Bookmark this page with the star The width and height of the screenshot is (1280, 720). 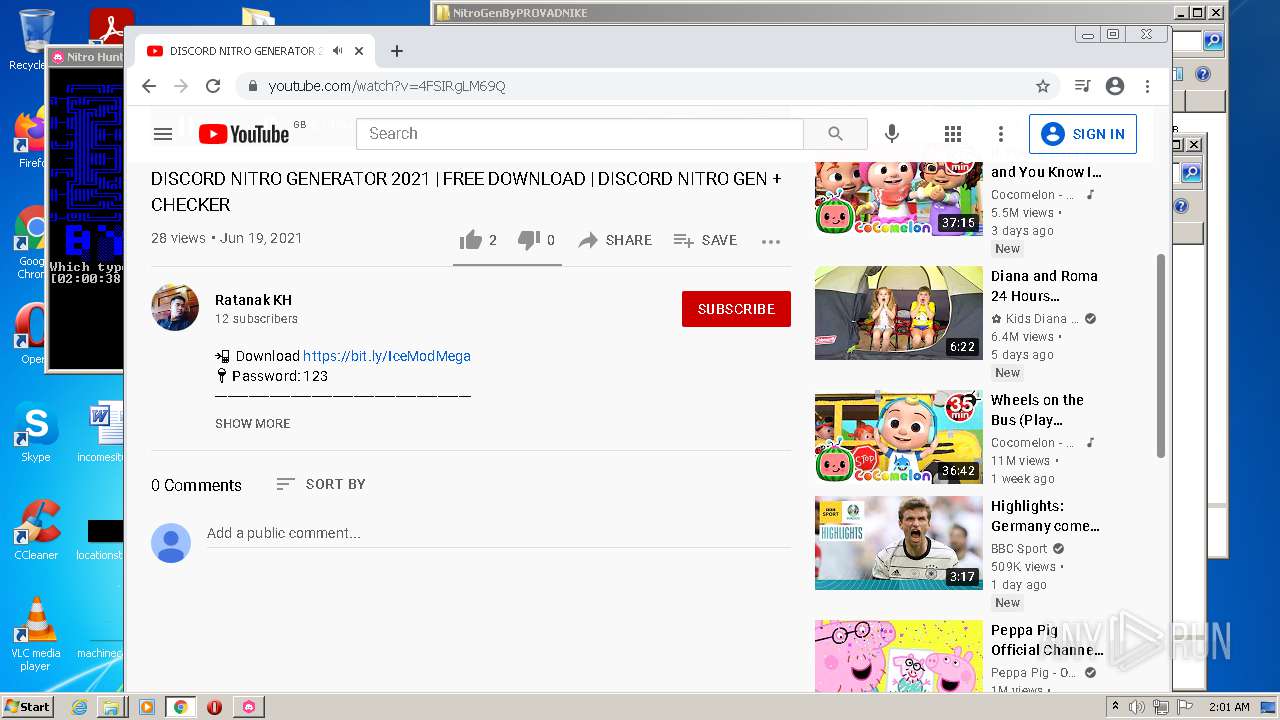tap(1043, 86)
